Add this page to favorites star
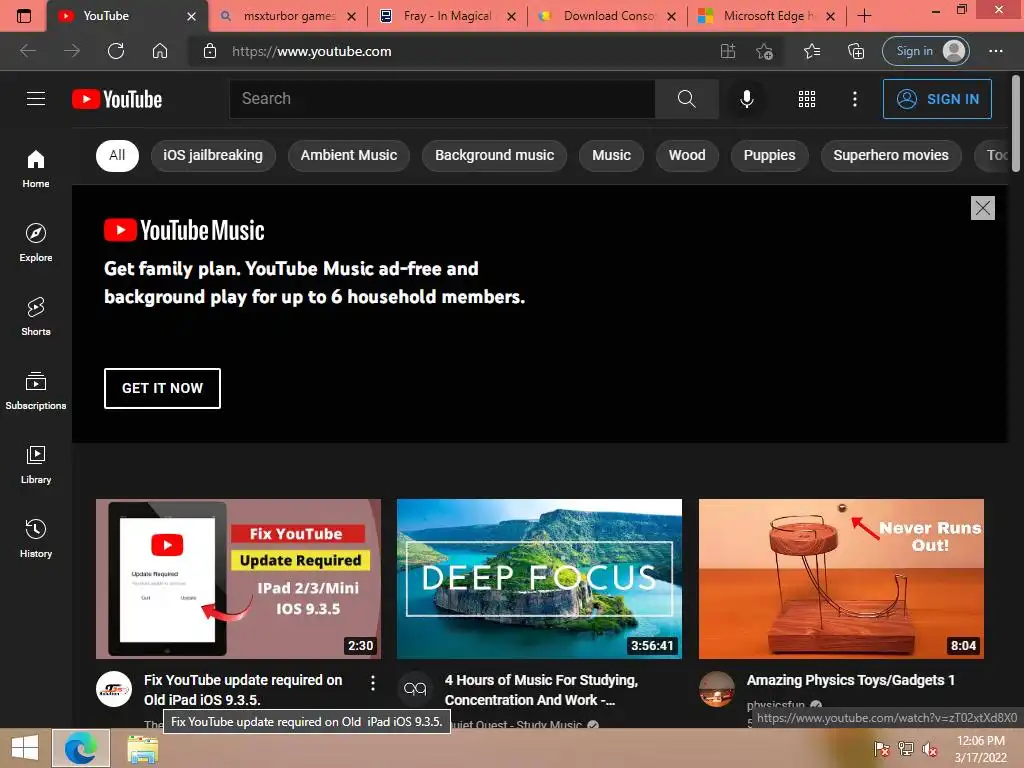Screen dimensions: 1024x768 765,51
